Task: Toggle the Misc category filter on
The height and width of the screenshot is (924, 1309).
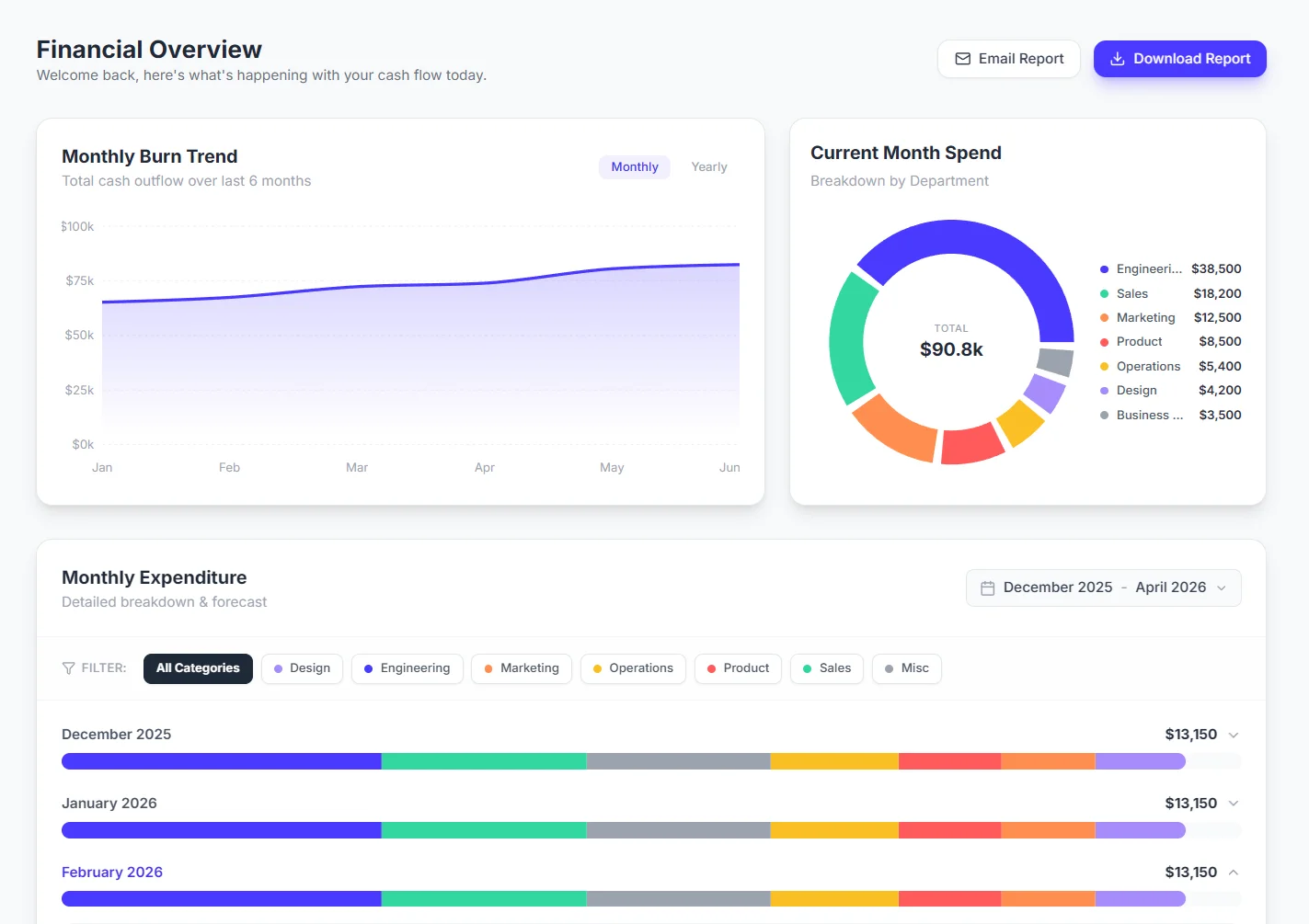Action: tap(906, 668)
